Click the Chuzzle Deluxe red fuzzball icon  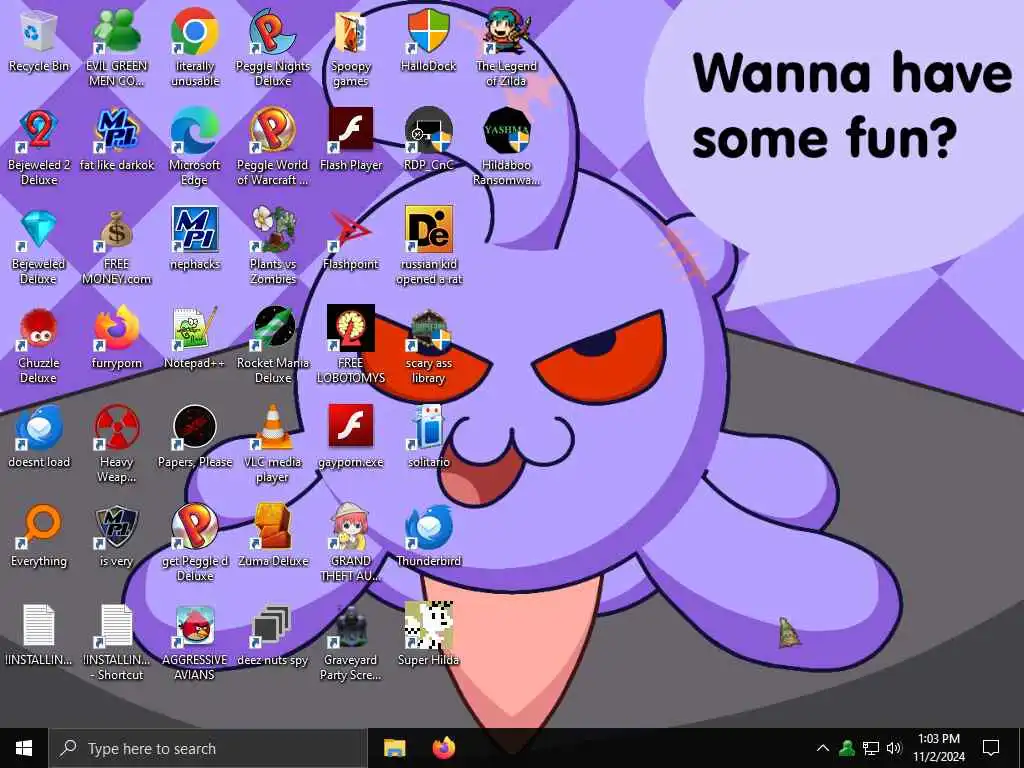pyautogui.click(x=39, y=328)
